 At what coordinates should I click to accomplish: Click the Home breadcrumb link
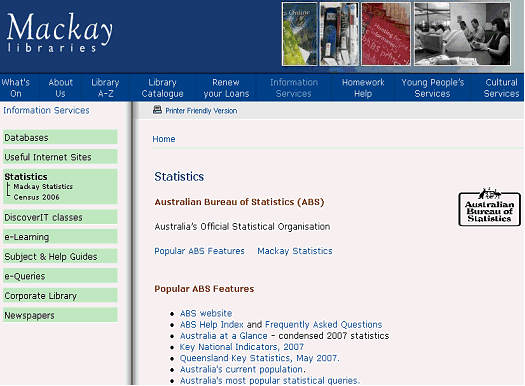164,139
